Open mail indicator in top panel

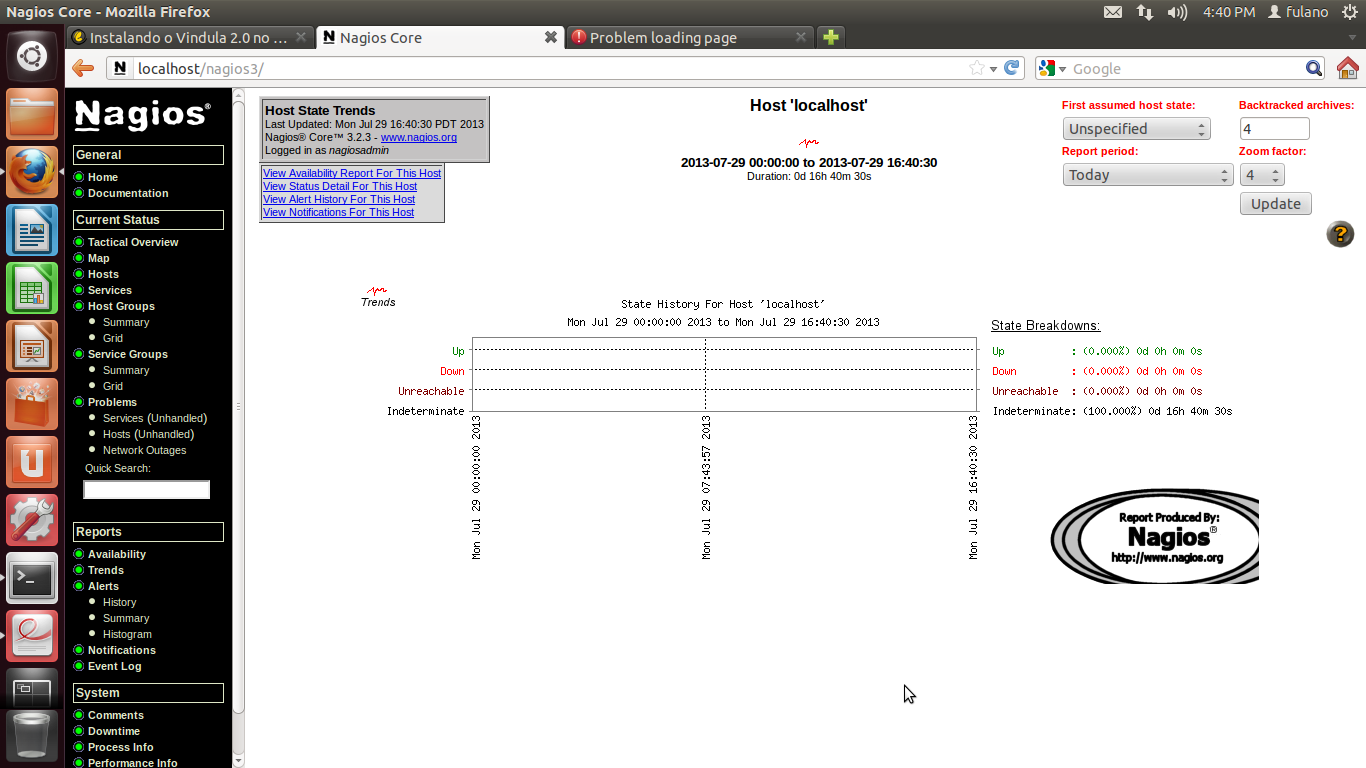click(1113, 12)
